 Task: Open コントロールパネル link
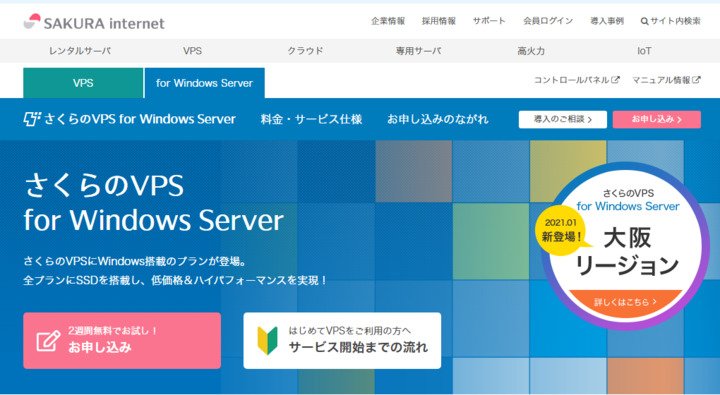pyautogui.click(x=576, y=80)
